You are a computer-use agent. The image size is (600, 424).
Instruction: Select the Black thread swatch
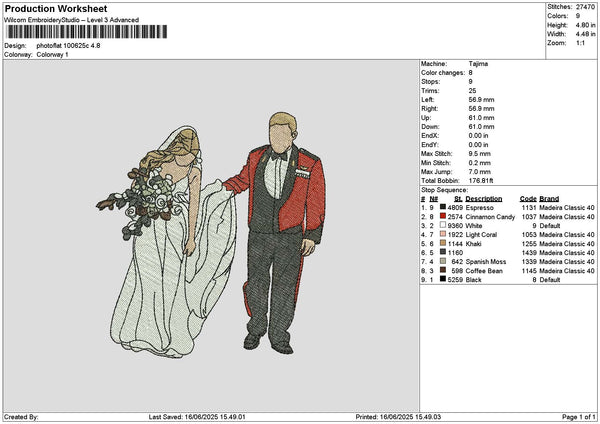pos(443,279)
